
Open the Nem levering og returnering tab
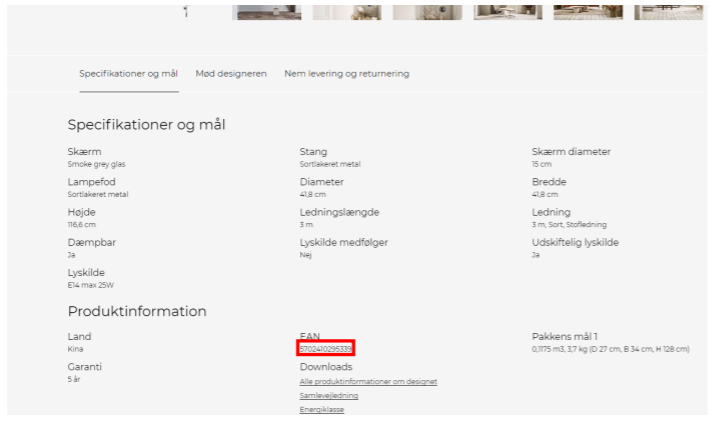coord(346,74)
